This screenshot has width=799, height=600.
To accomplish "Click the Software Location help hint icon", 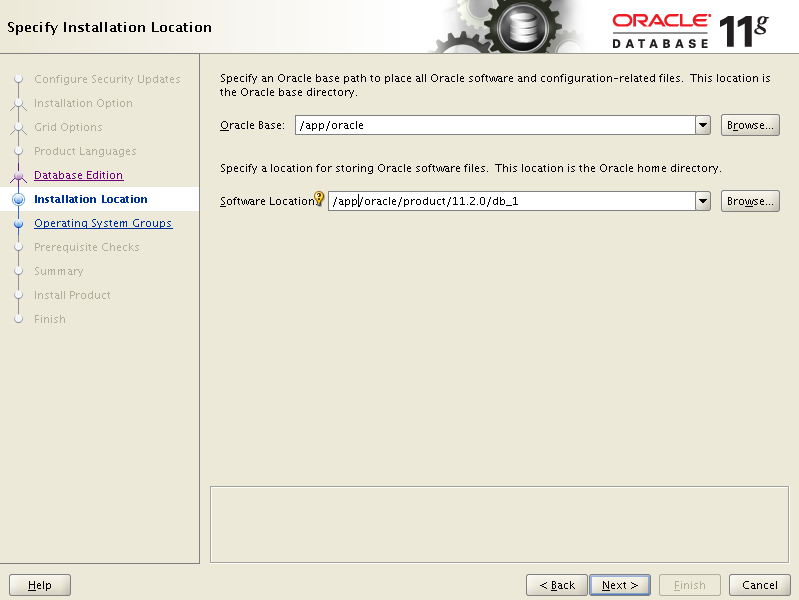I will pos(319,198).
